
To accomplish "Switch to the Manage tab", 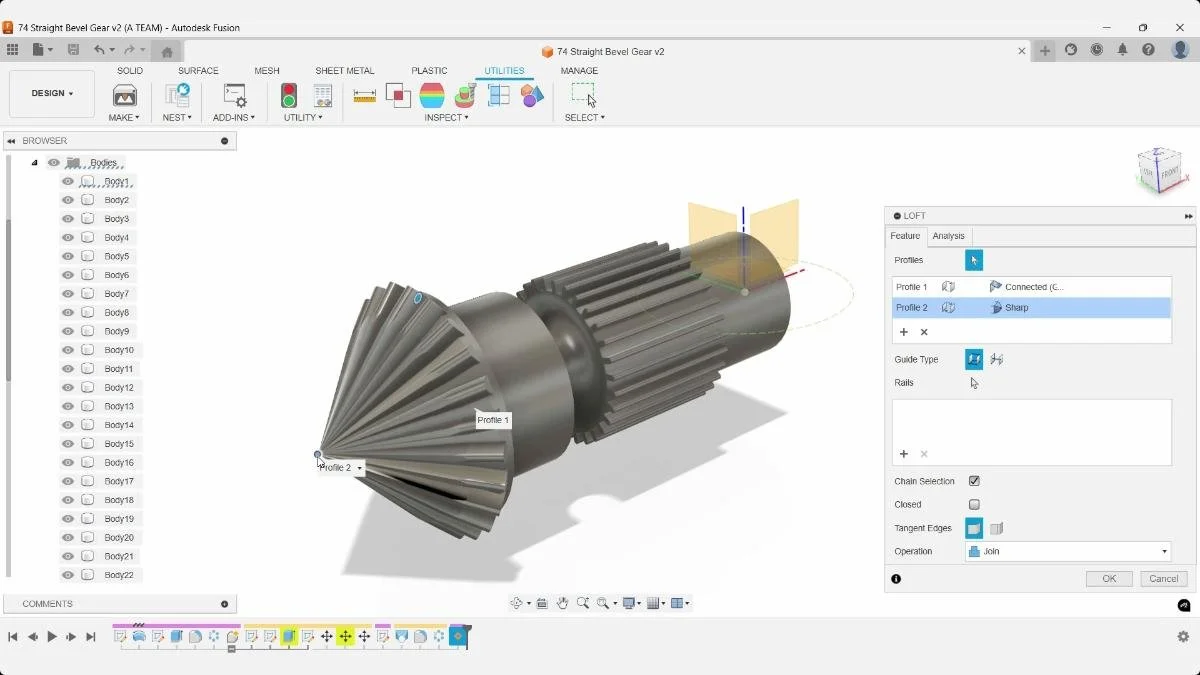I will [x=579, y=71].
